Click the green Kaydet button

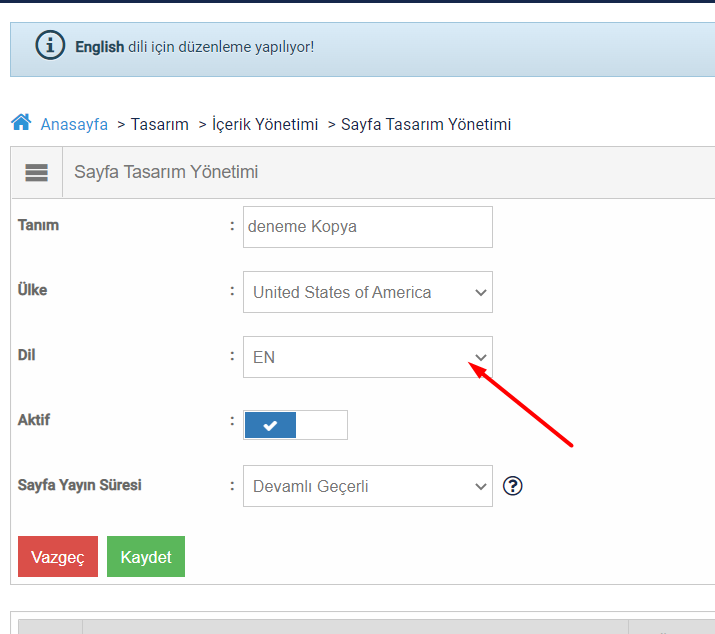[x=146, y=556]
